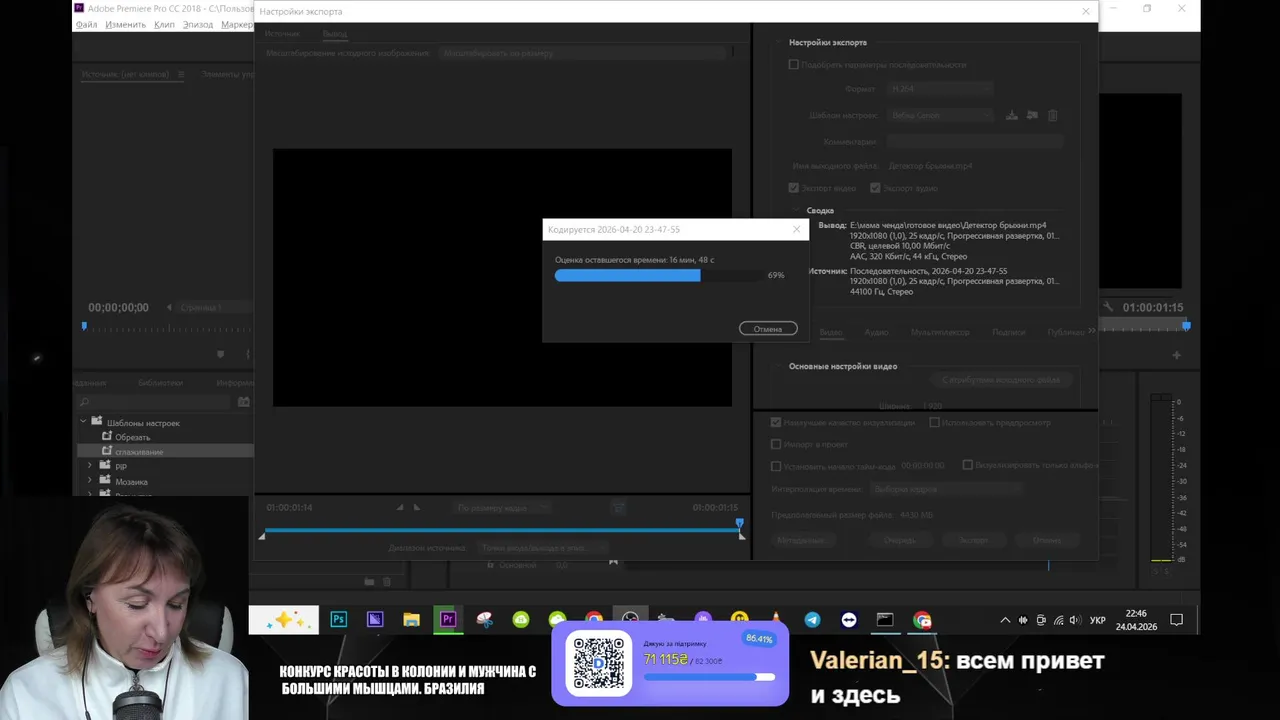The image size is (1280, 720).
Task: Toggle match sequence settings checkbox
Action: coord(794,64)
